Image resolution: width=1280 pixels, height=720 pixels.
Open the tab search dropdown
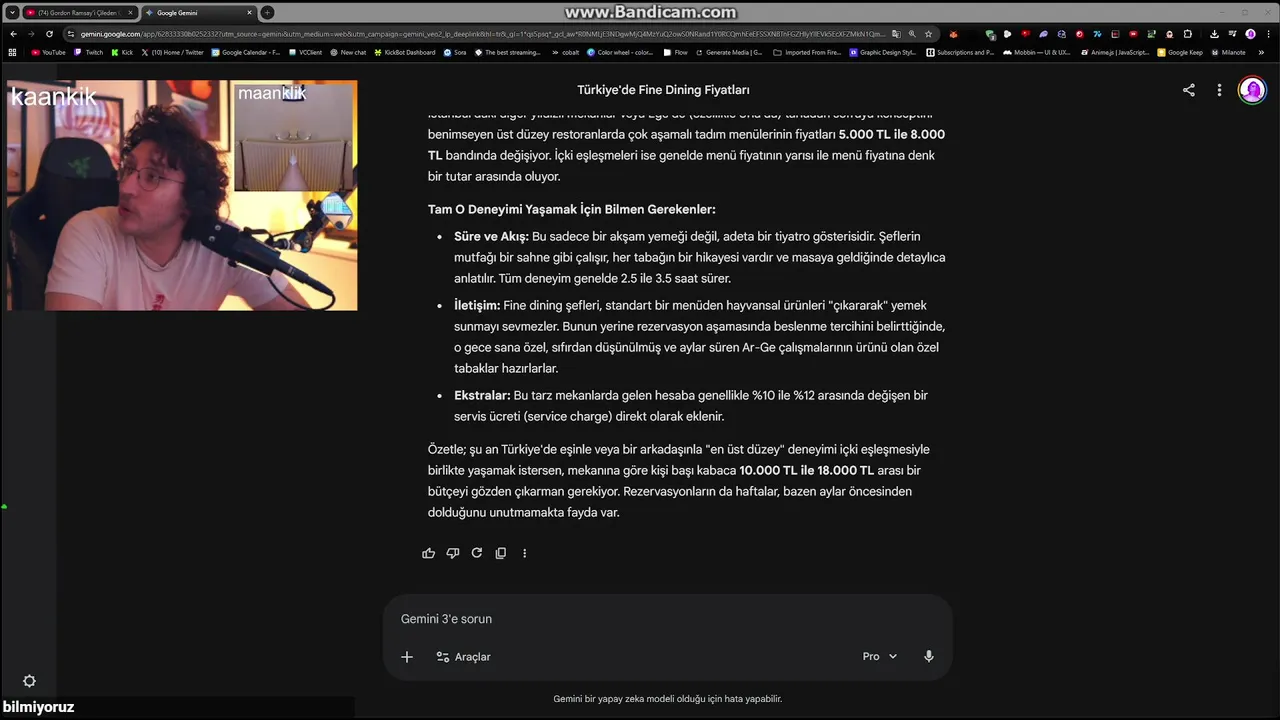pos(12,13)
